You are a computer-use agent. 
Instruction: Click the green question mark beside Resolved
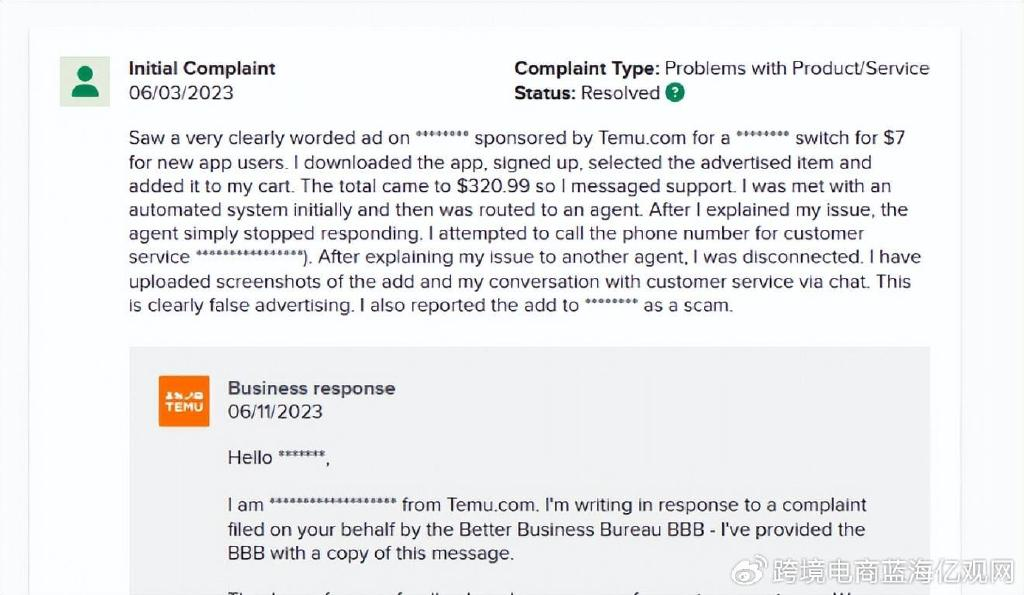(x=676, y=93)
